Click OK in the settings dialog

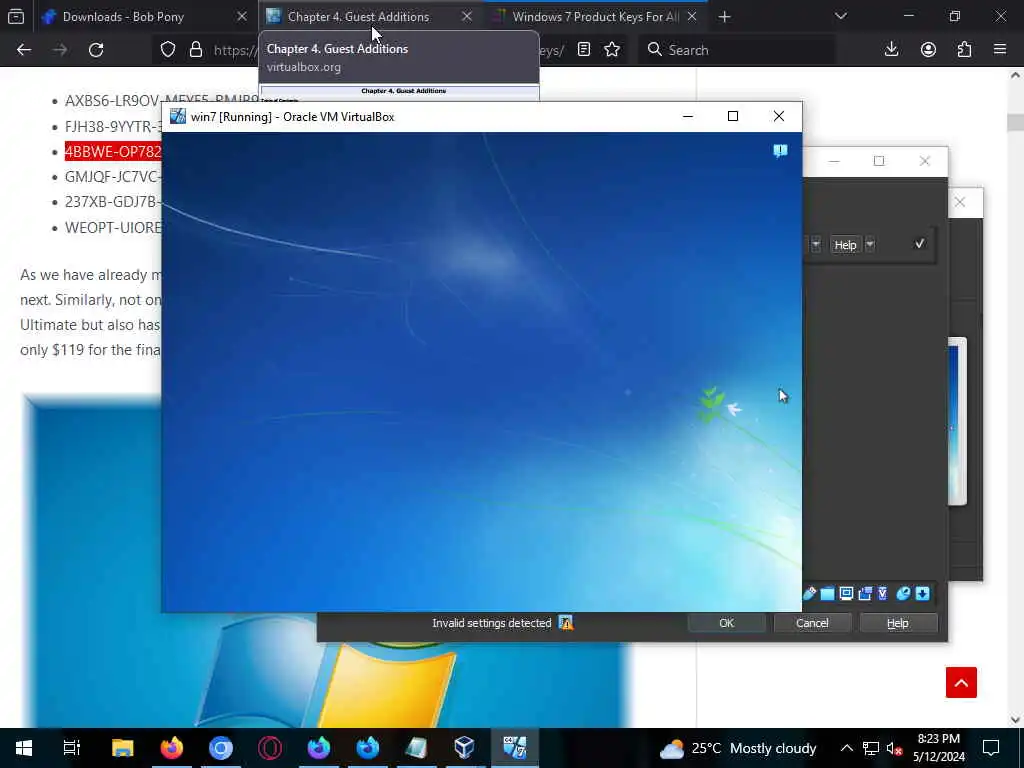pyautogui.click(x=726, y=623)
